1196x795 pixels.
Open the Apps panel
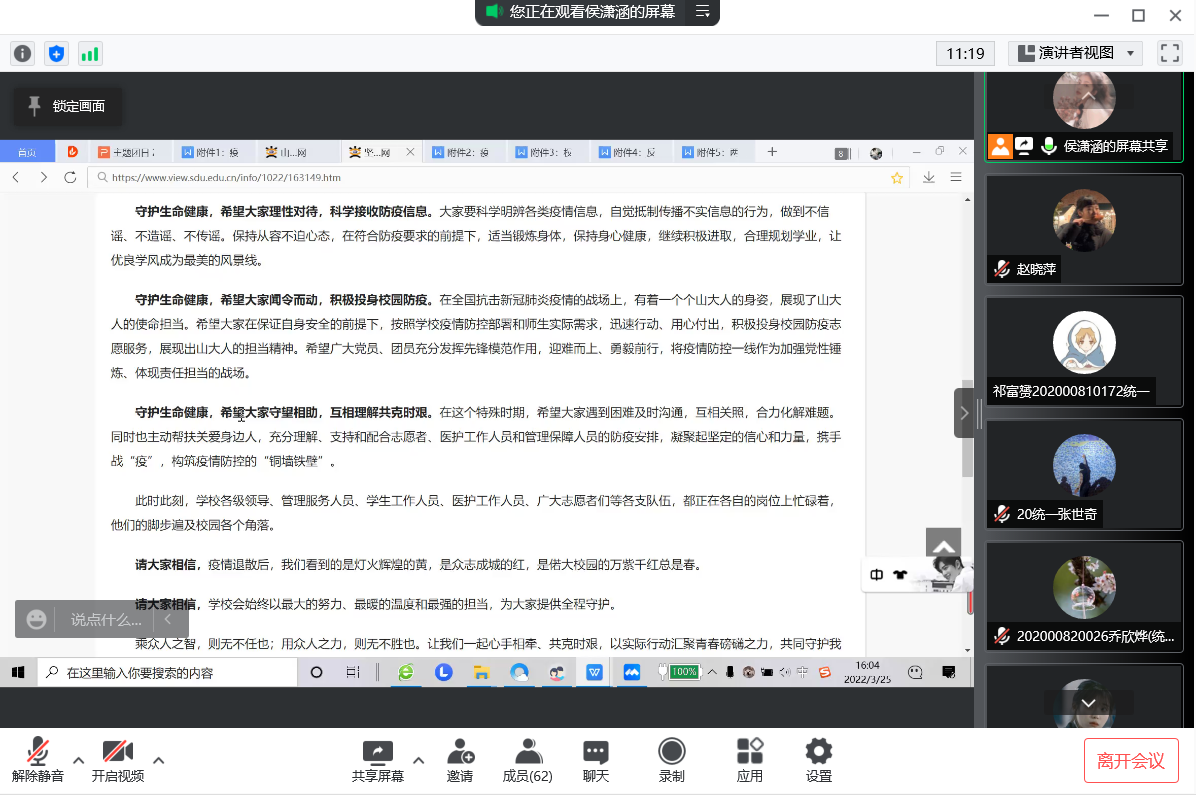pyautogui.click(x=750, y=761)
